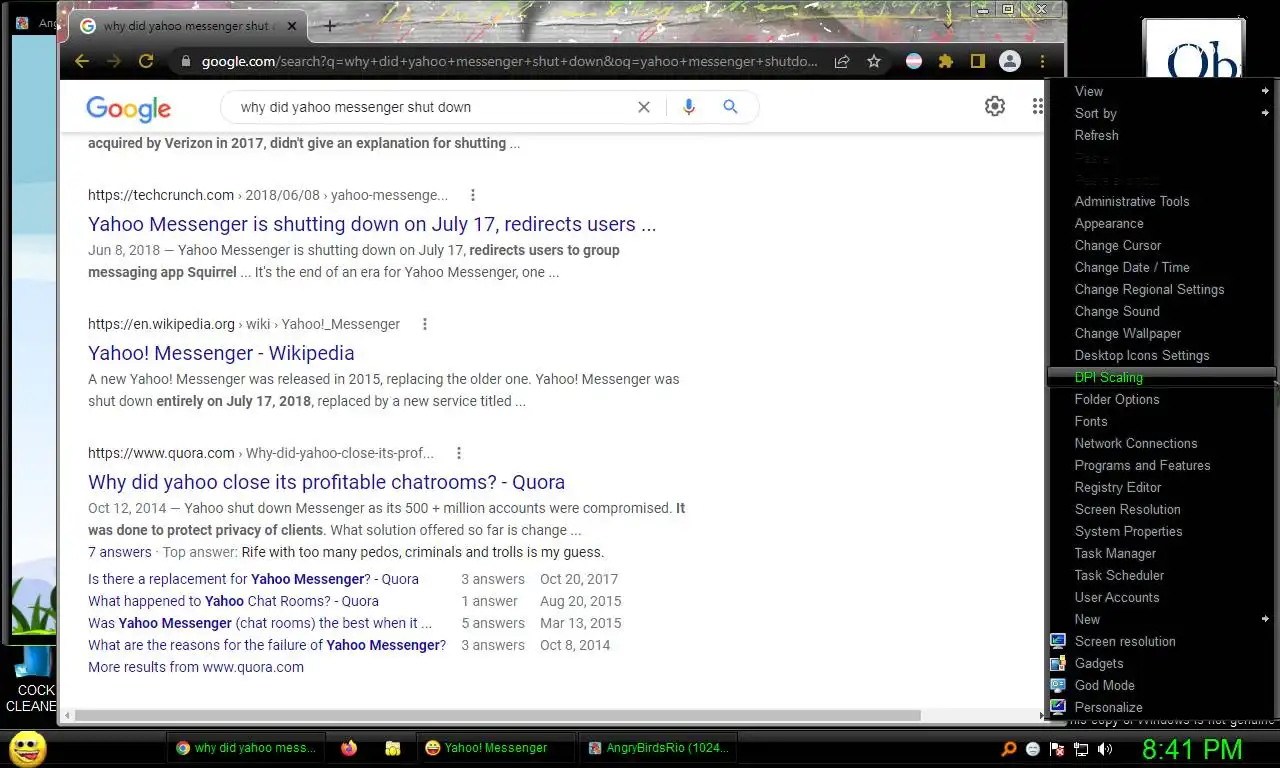Choose Refresh from the context menu
Image resolution: width=1280 pixels, height=768 pixels.
tap(1162, 135)
